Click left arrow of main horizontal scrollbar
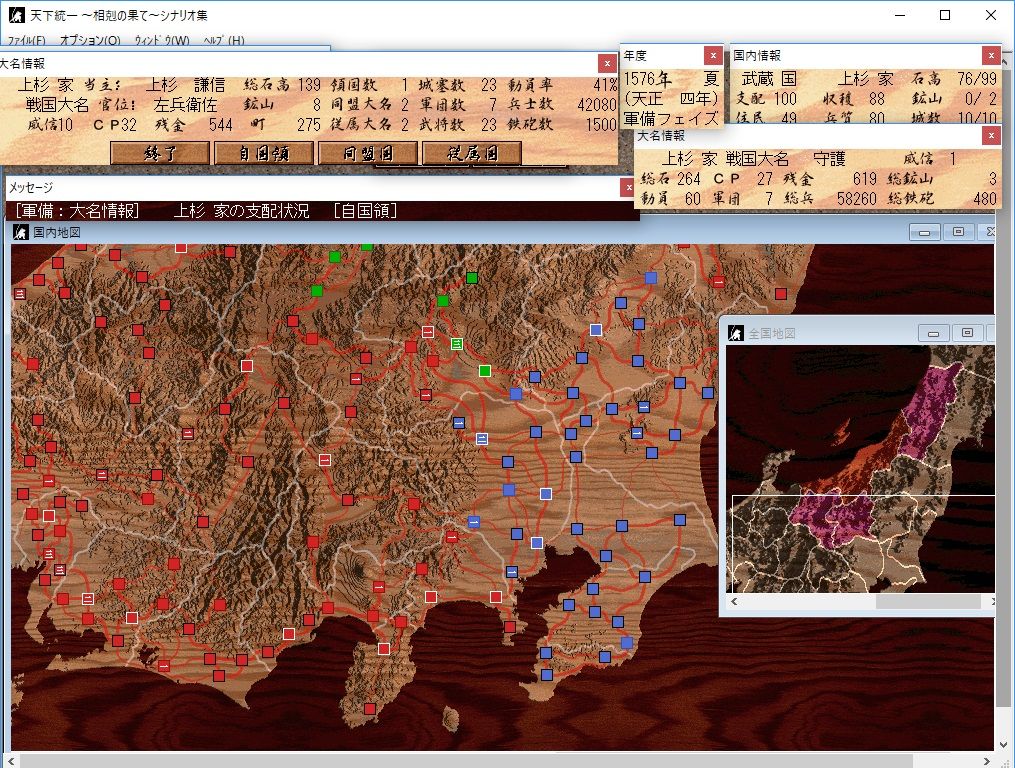The image size is (1015, 768). (x=11, y=761)
